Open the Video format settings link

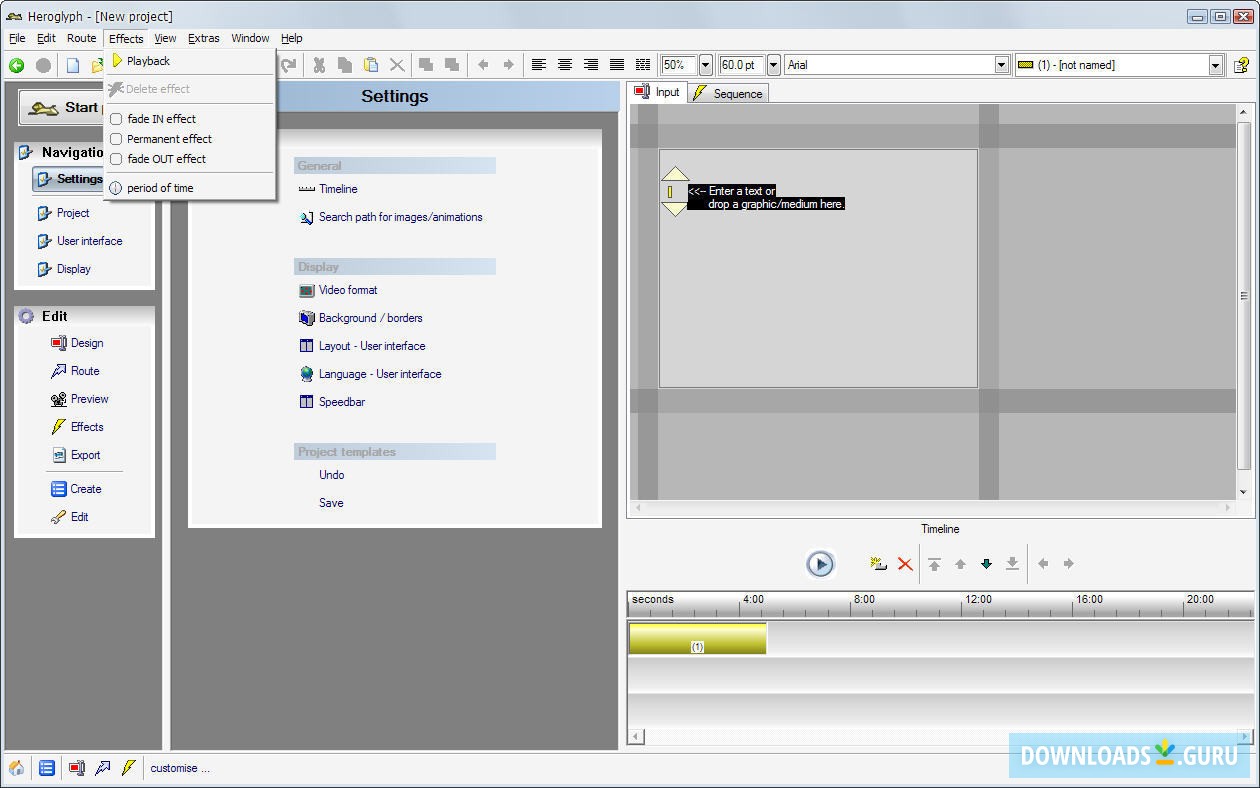[348, 290]
